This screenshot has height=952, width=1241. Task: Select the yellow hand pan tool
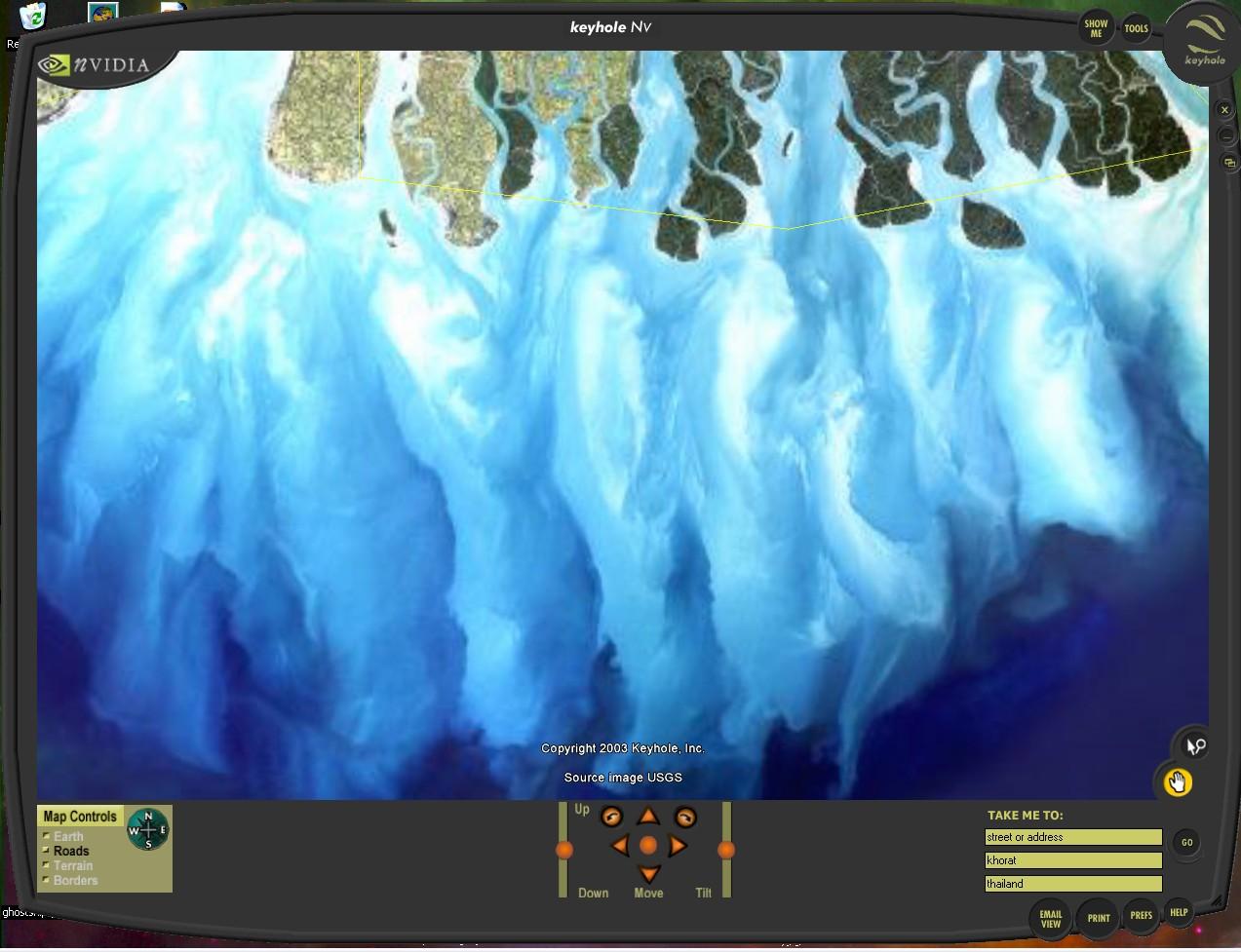pyautogui.click(x=1178, y=782)
